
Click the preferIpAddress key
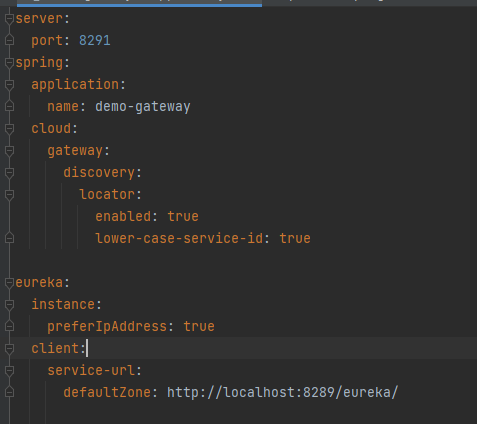pos(107,327)
